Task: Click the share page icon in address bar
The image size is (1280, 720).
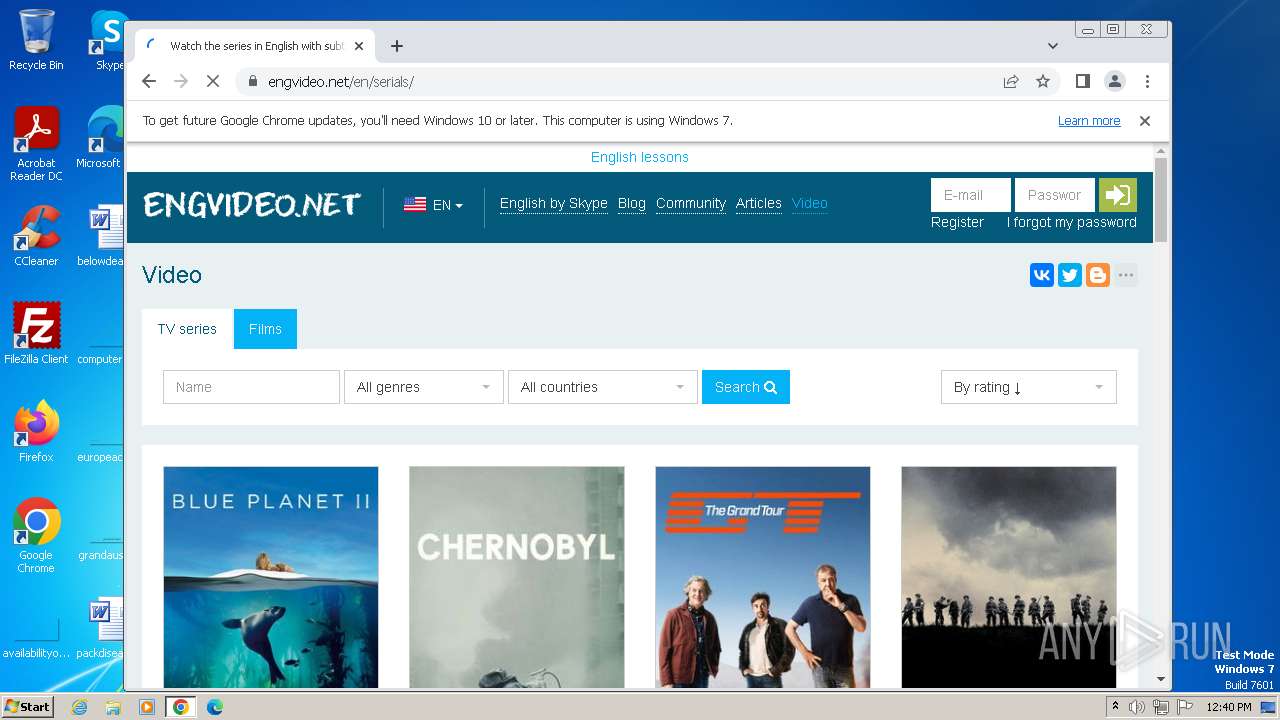Action: 1011,81
